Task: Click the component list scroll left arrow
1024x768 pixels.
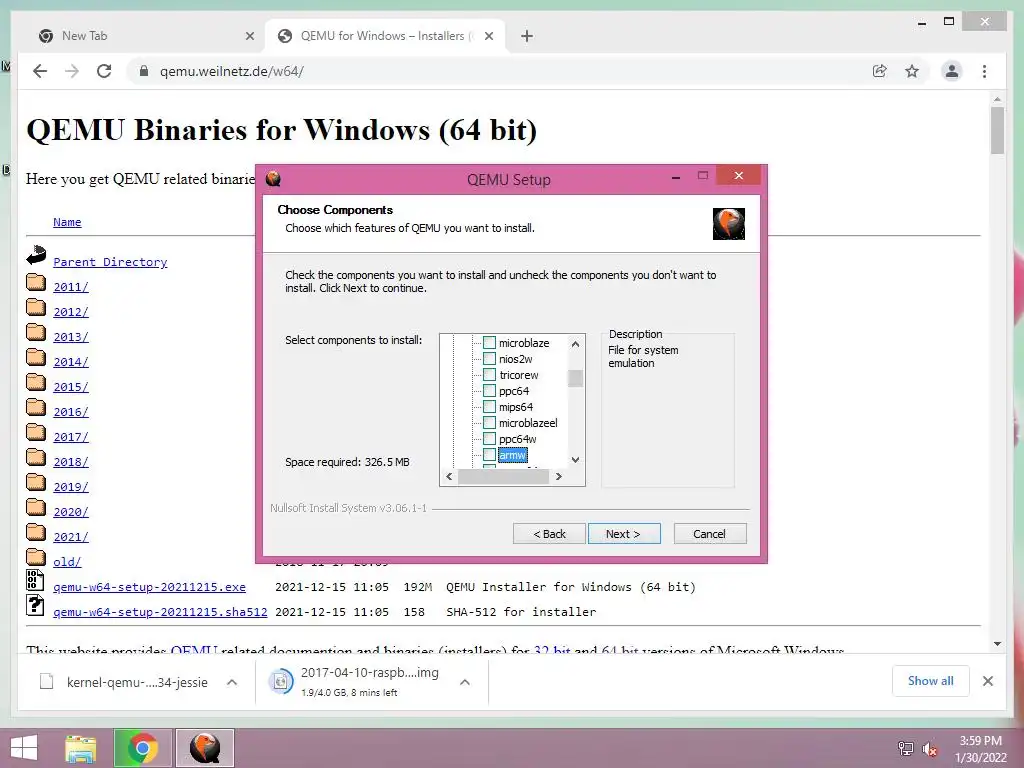Action: pyautogui.click(x=449, y=477)
